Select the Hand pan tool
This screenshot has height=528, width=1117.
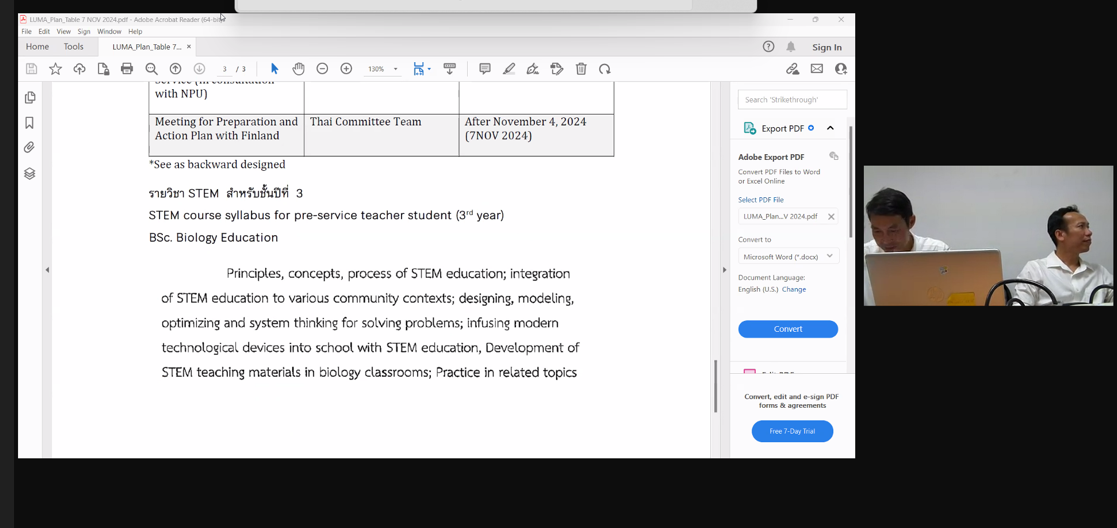298,69
